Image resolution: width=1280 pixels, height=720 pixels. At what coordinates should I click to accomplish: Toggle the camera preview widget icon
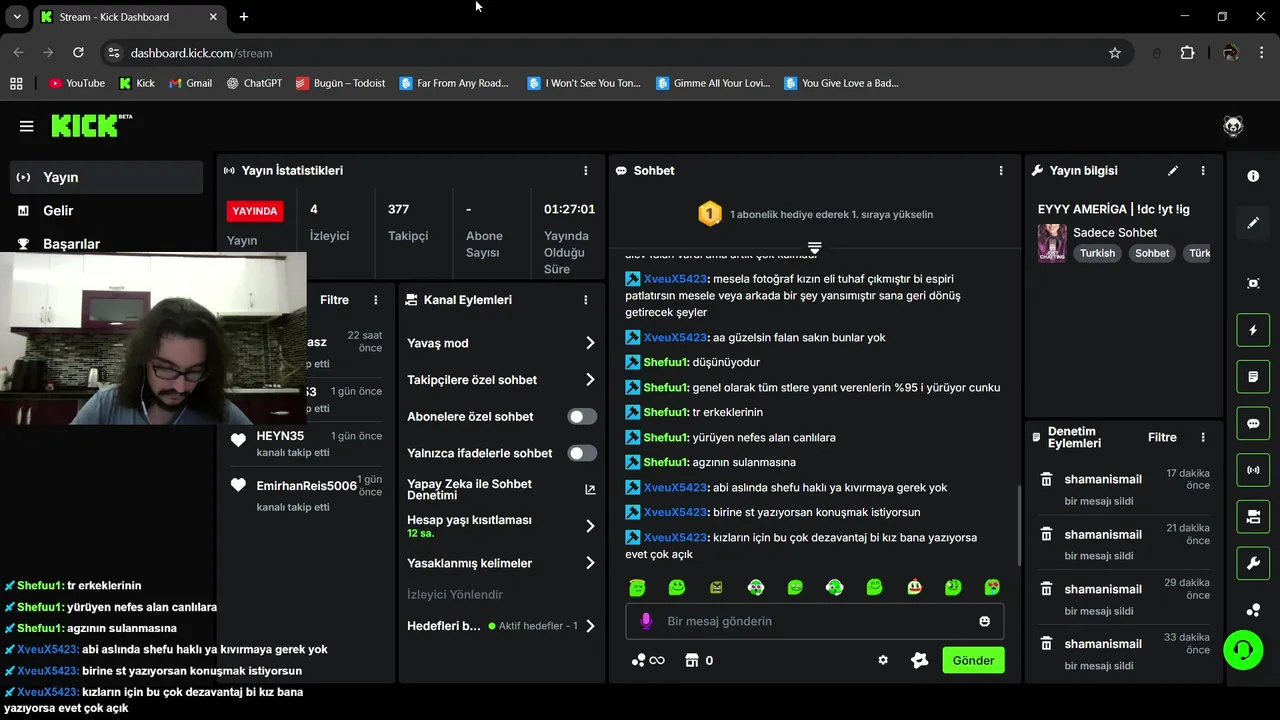point(1253,517)
